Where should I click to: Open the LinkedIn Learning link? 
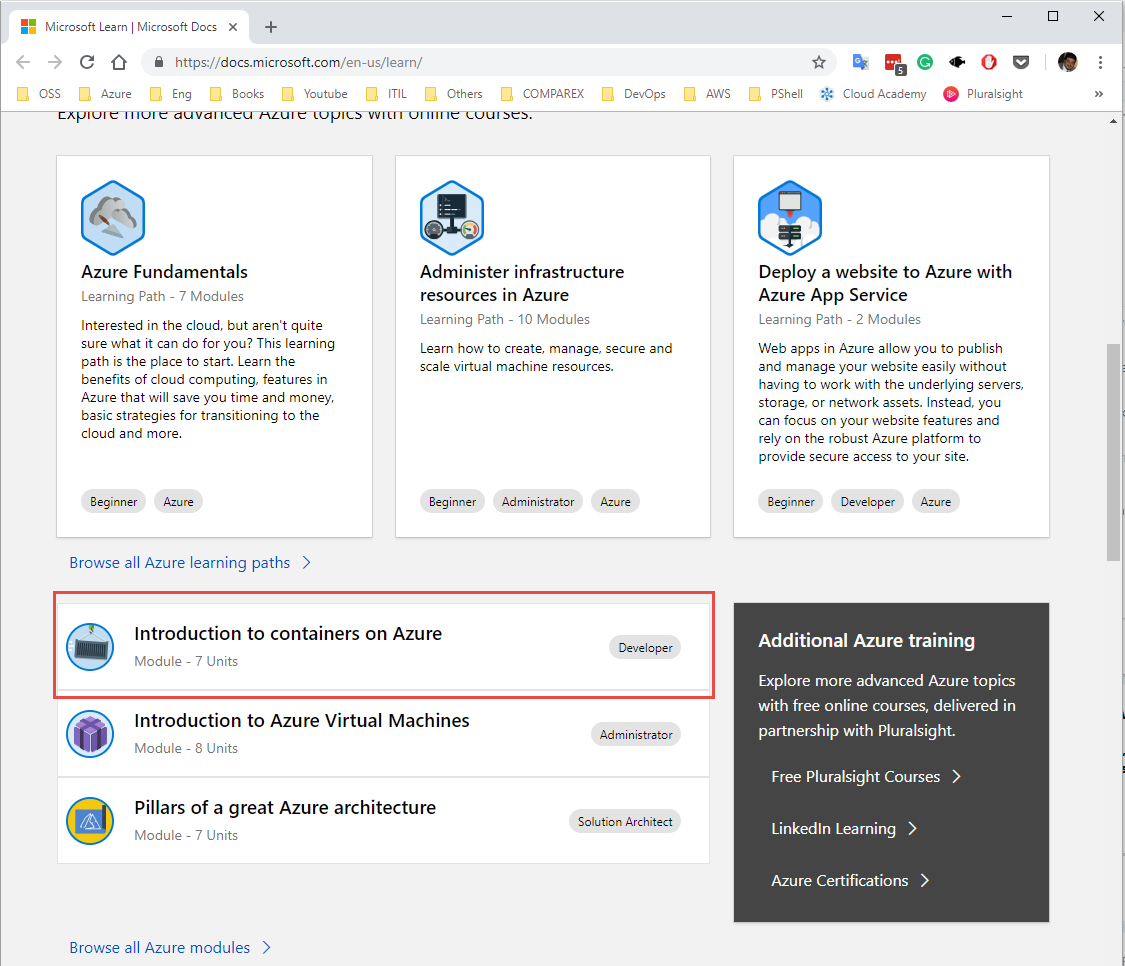tap(844, 828)
